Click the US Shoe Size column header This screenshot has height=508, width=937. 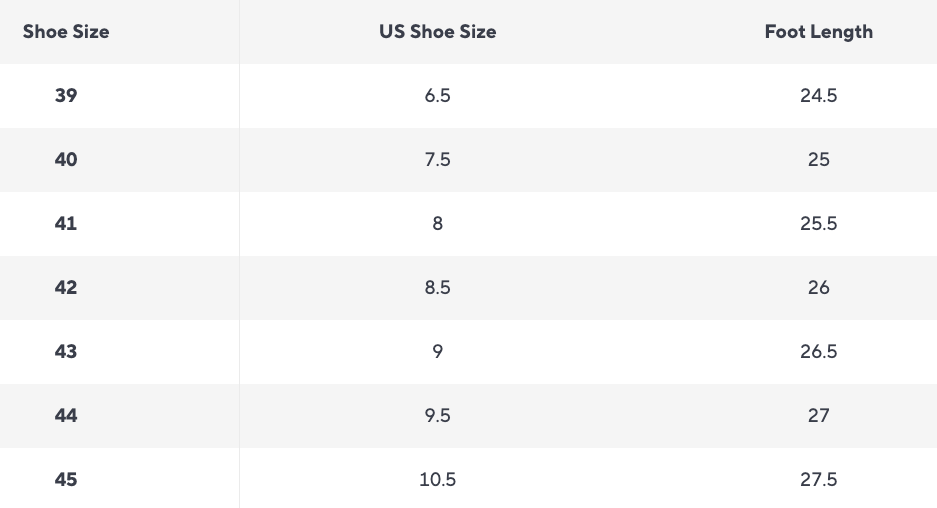point(437,32)
